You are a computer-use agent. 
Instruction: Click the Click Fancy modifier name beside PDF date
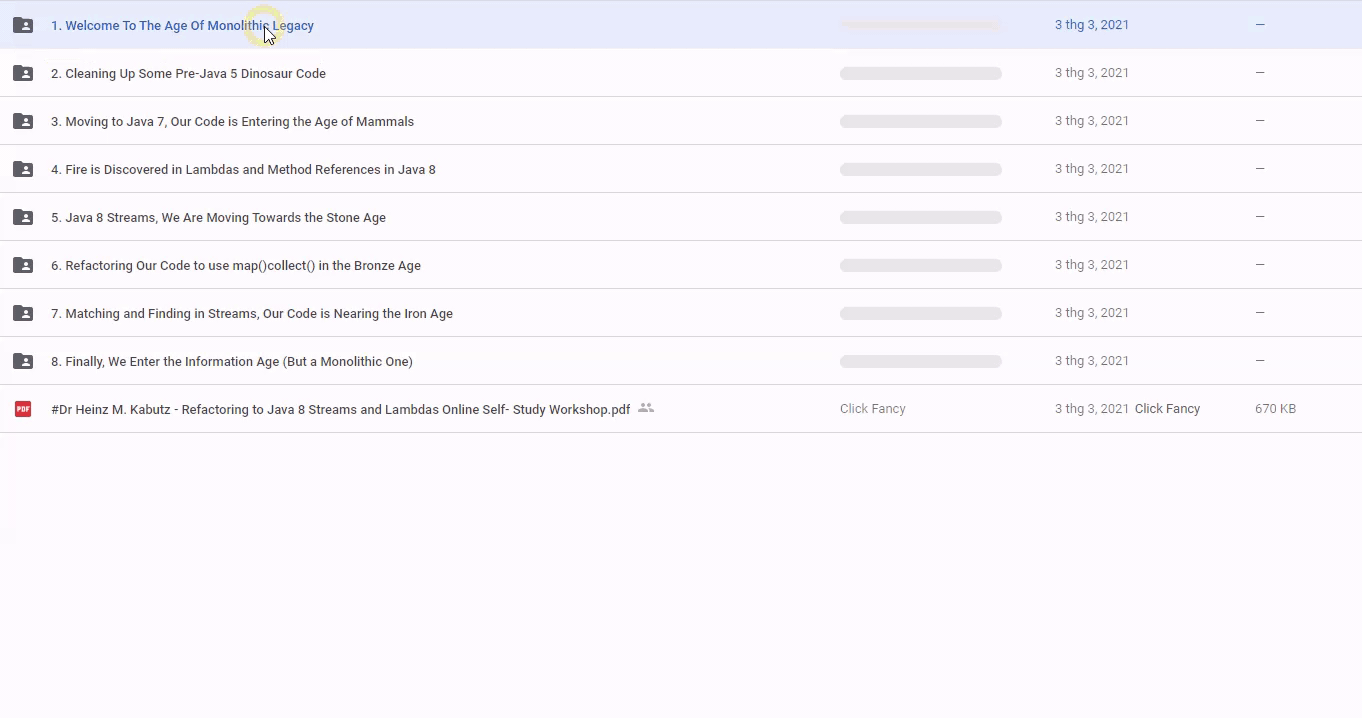coord(1167,409)
